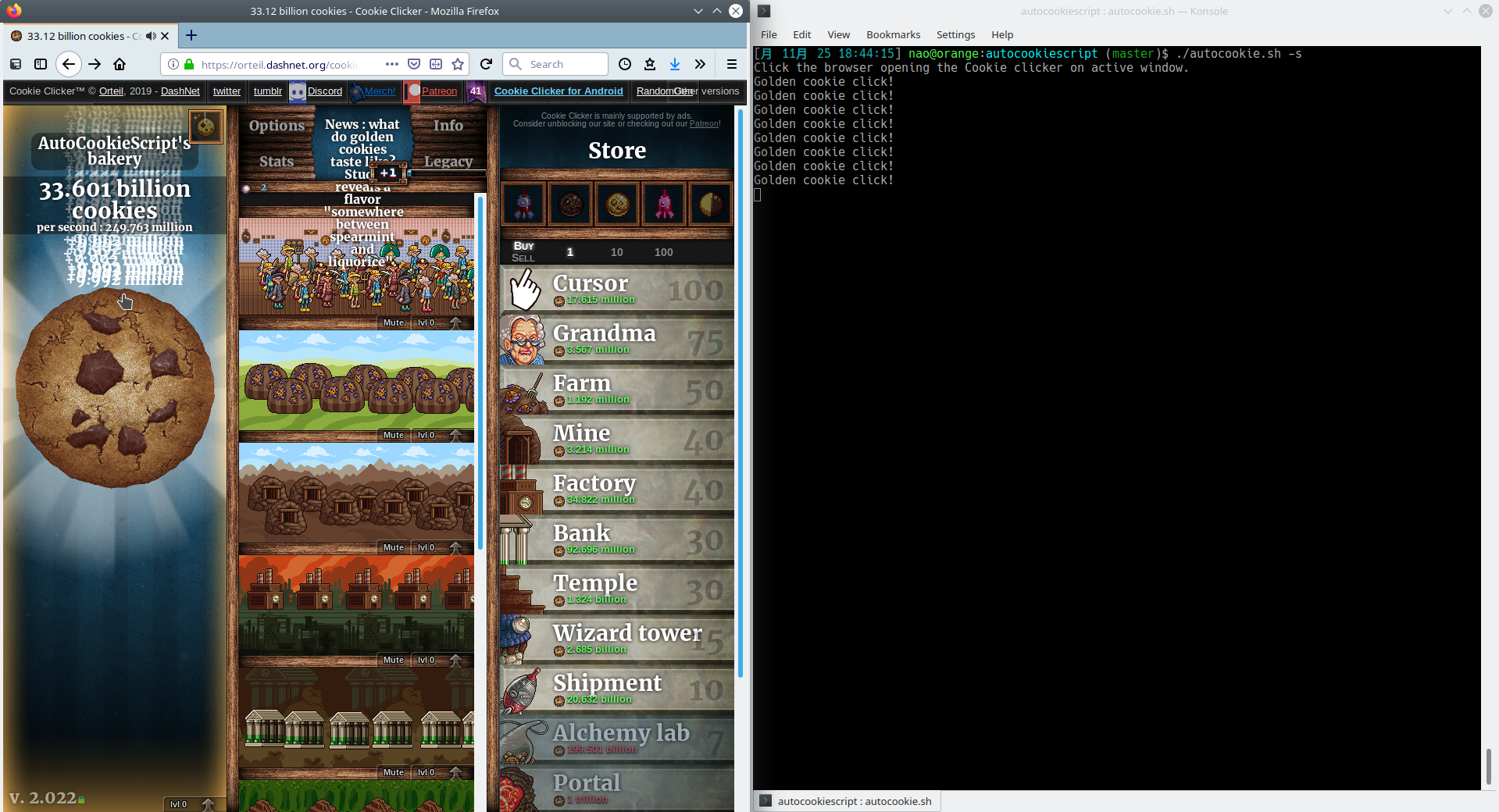This screenshot has height=812, width=1499.
Task: Set purchase quantity to 100
Action: point(663,252)
